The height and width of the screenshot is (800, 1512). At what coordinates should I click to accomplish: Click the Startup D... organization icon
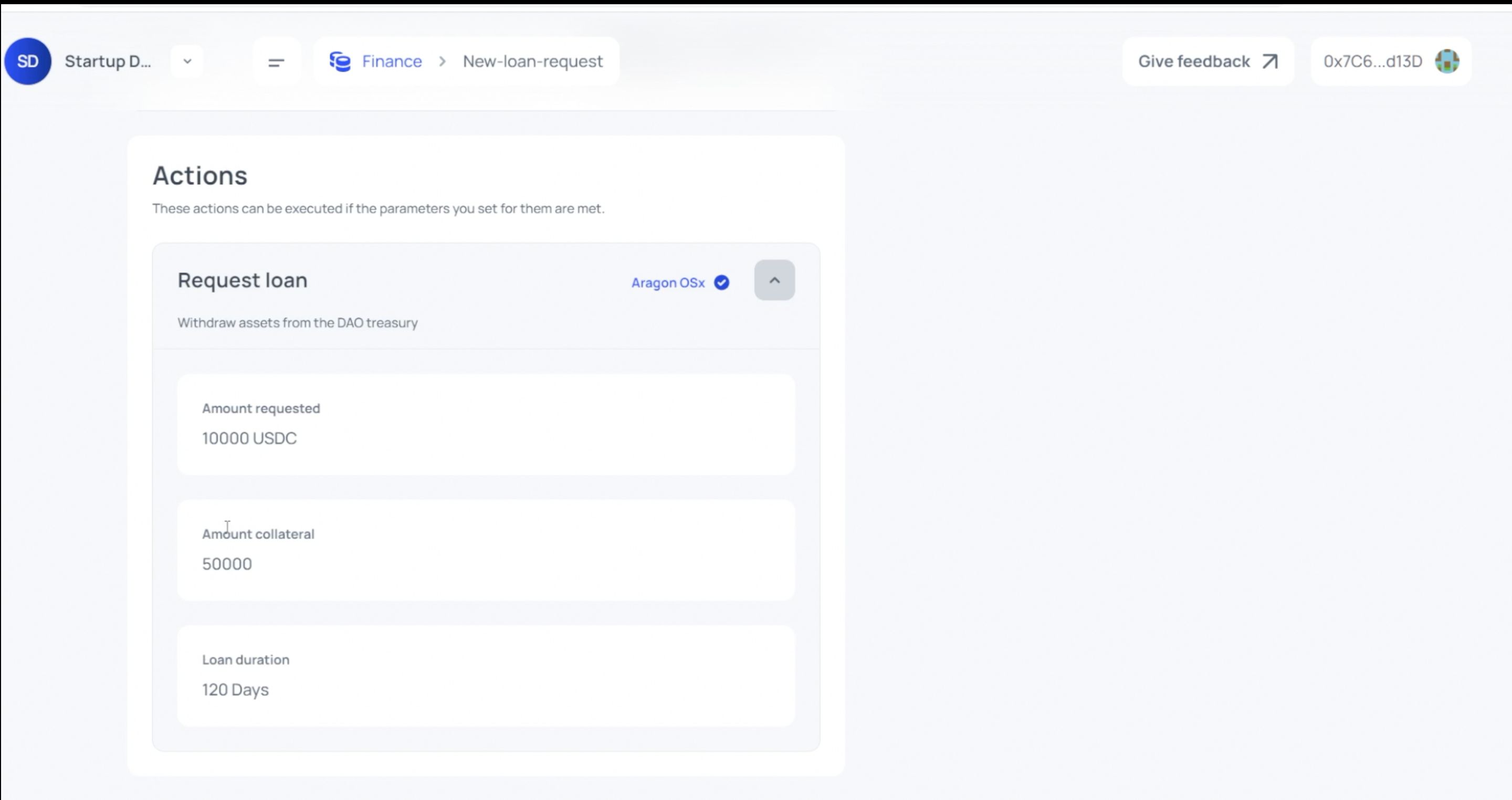pyautogui.click(x=27, y=61)
